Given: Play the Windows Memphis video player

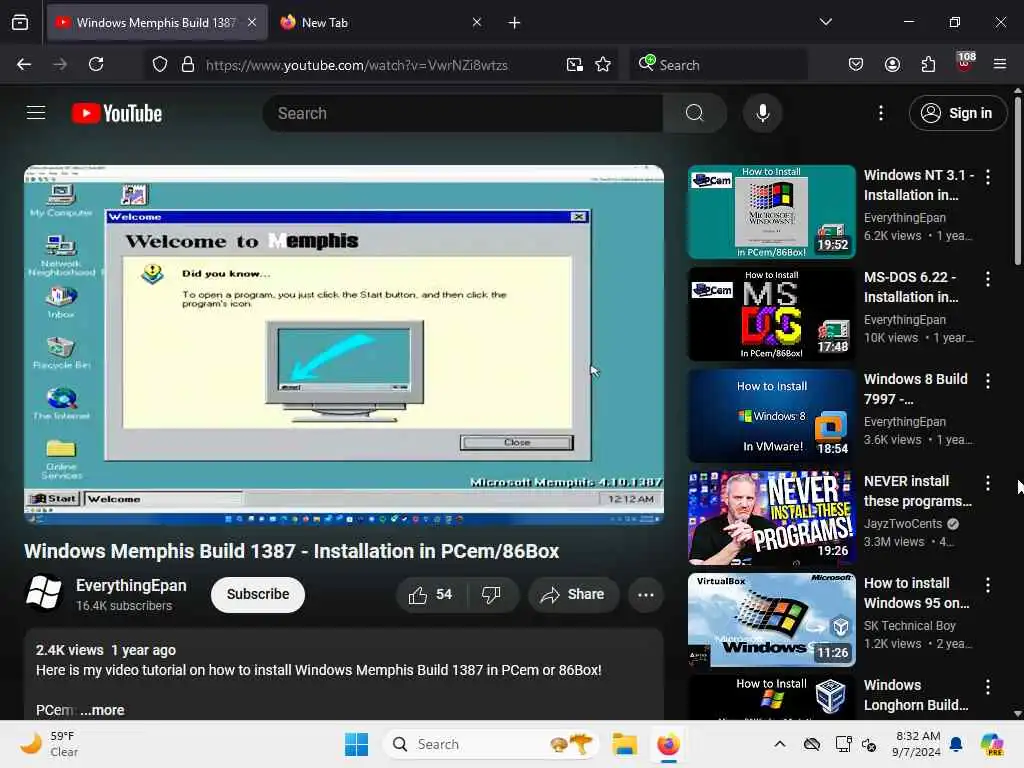Looking at the screenshot, I should 344,344.
